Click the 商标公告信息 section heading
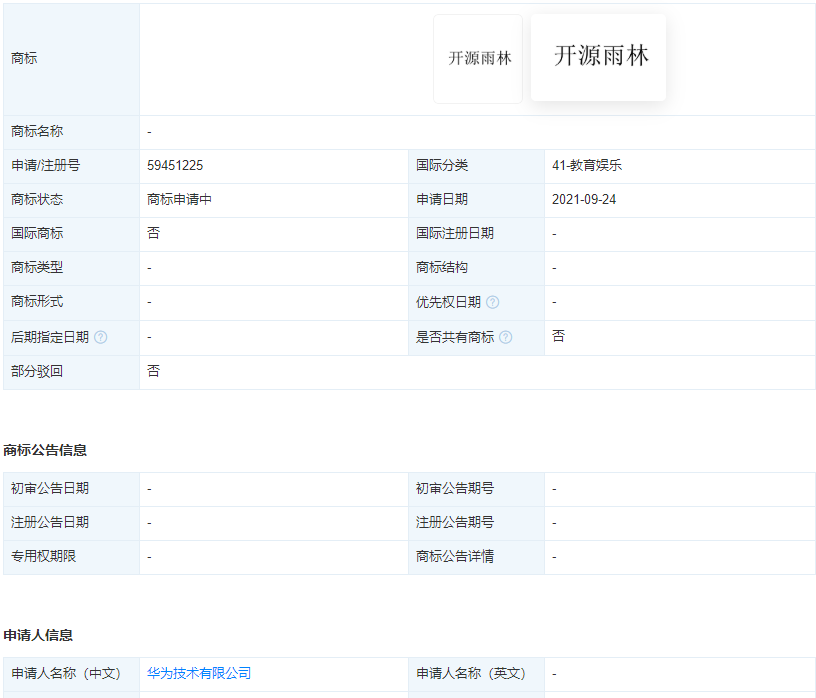This screenshot has height=698, width=816. (x=45, y=450)
